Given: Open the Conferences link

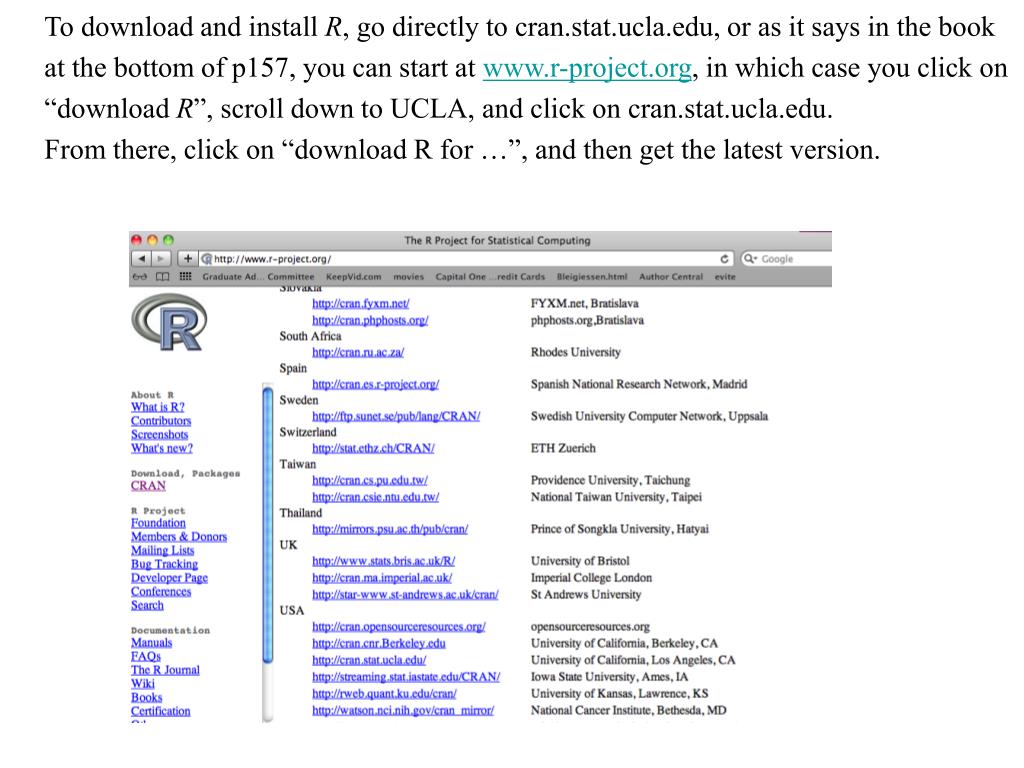Looking at the screenshot, I should (161, 592).
